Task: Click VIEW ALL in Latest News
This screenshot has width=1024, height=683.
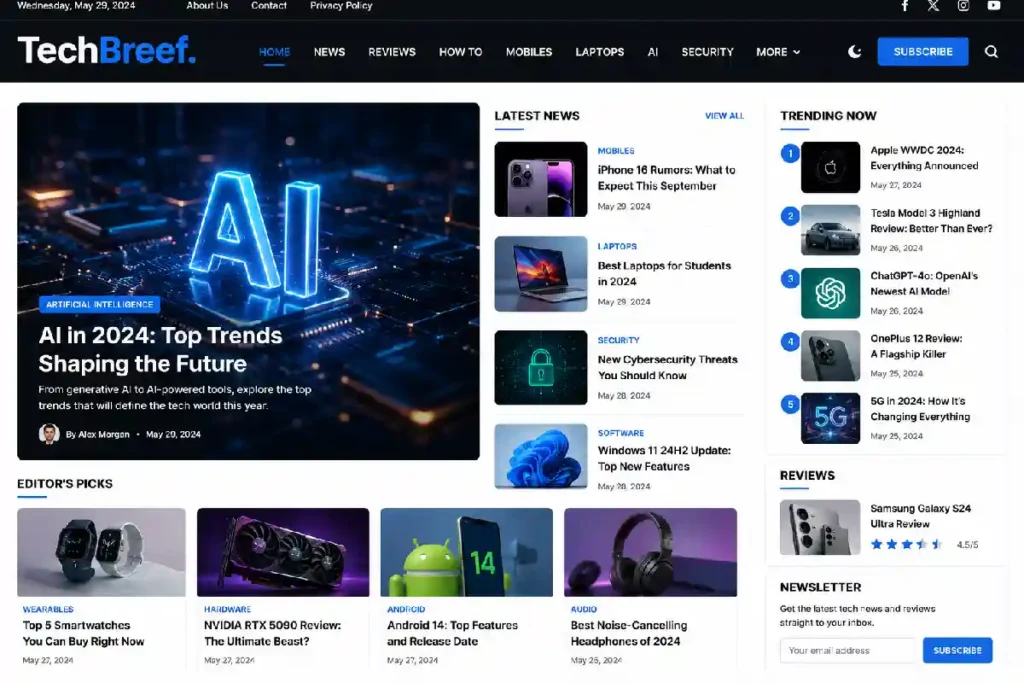Action: 724,116
